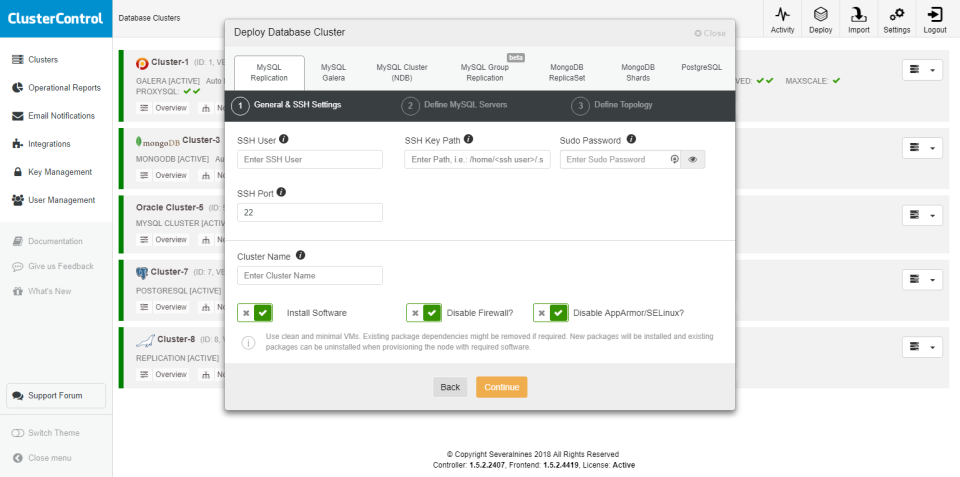Open Operational Reports in sidebar
The width and height of the screenshot is (960, 477).
56,88
